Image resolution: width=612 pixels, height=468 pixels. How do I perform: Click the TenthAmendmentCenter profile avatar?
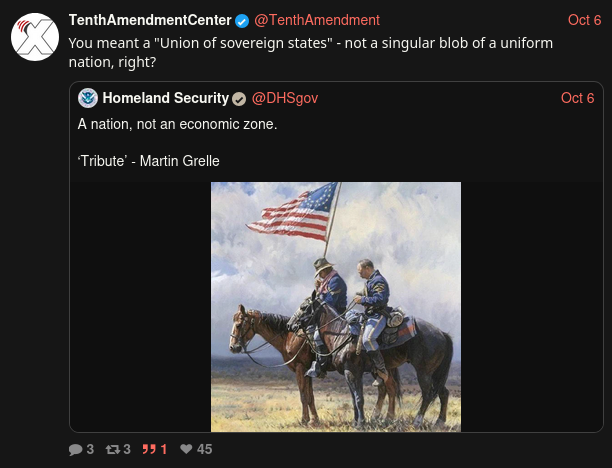point(35,36)
